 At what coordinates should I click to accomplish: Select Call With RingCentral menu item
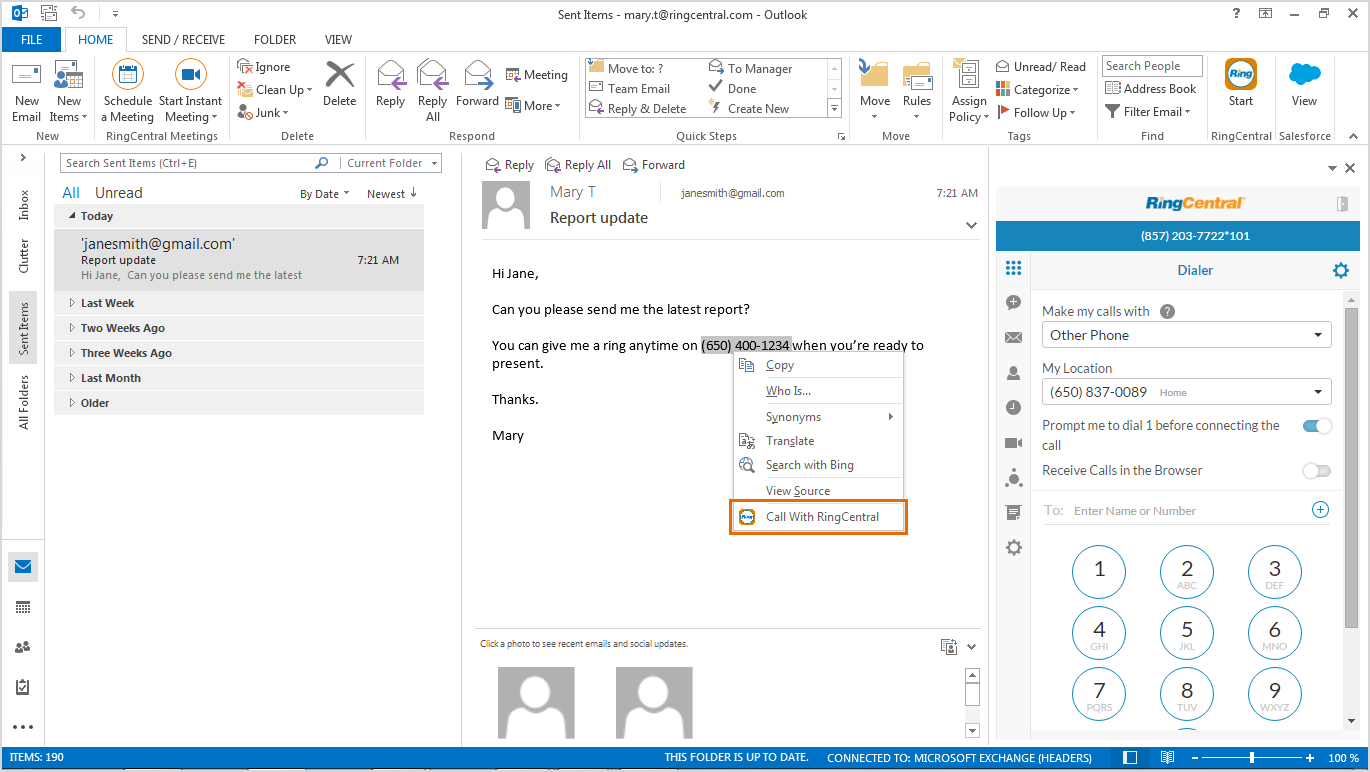click(821, 517)
